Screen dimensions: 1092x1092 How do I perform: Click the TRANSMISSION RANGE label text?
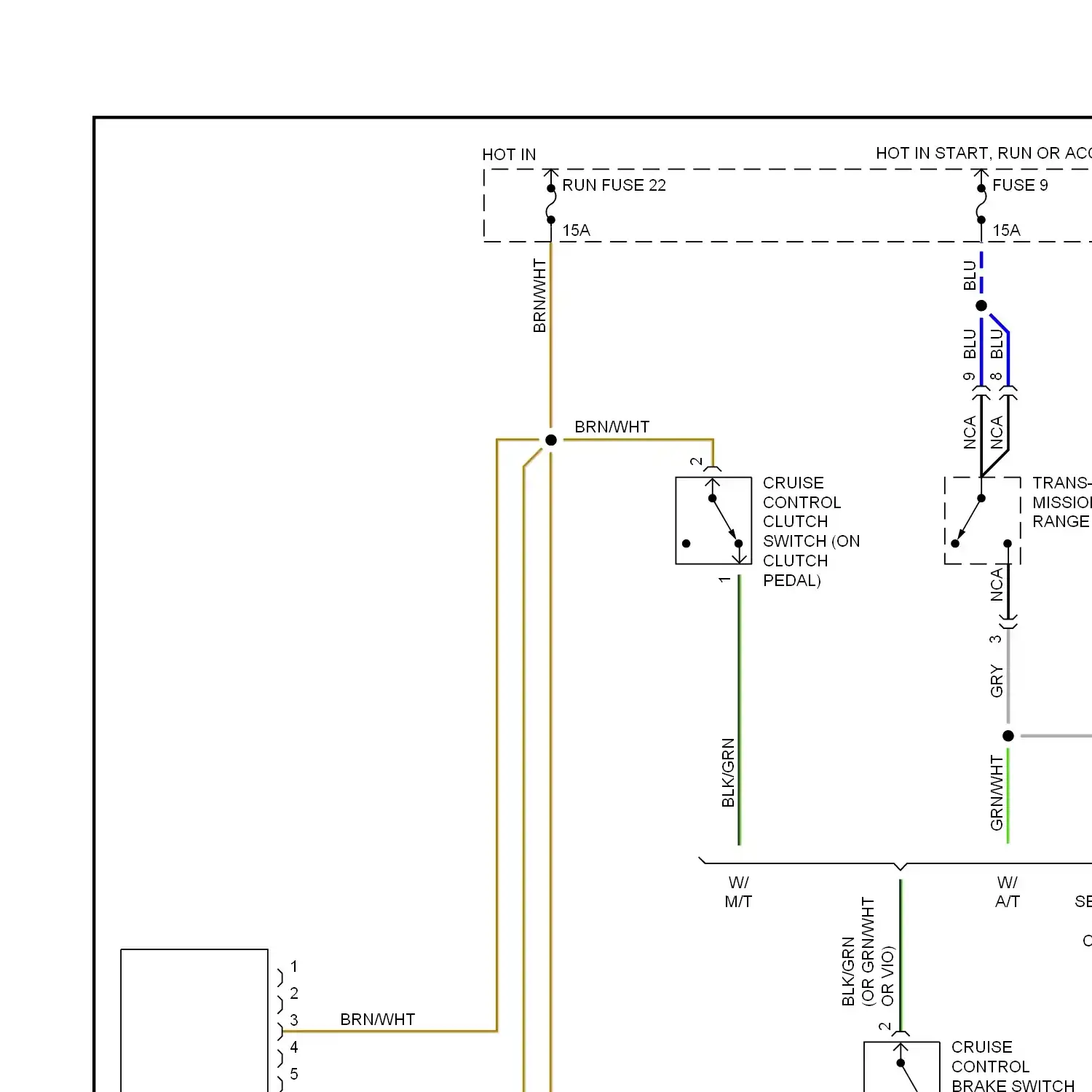click(x=1061, y=502)
